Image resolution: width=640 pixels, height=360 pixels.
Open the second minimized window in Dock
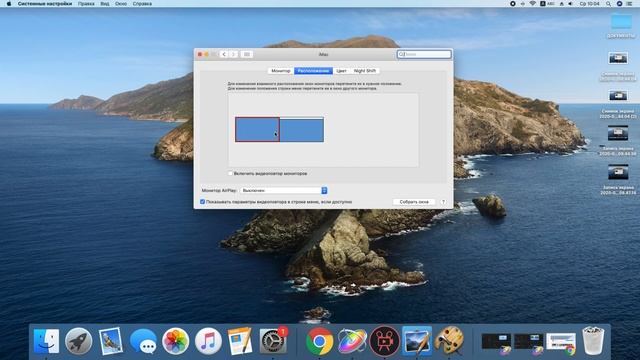tap(528, 342)
